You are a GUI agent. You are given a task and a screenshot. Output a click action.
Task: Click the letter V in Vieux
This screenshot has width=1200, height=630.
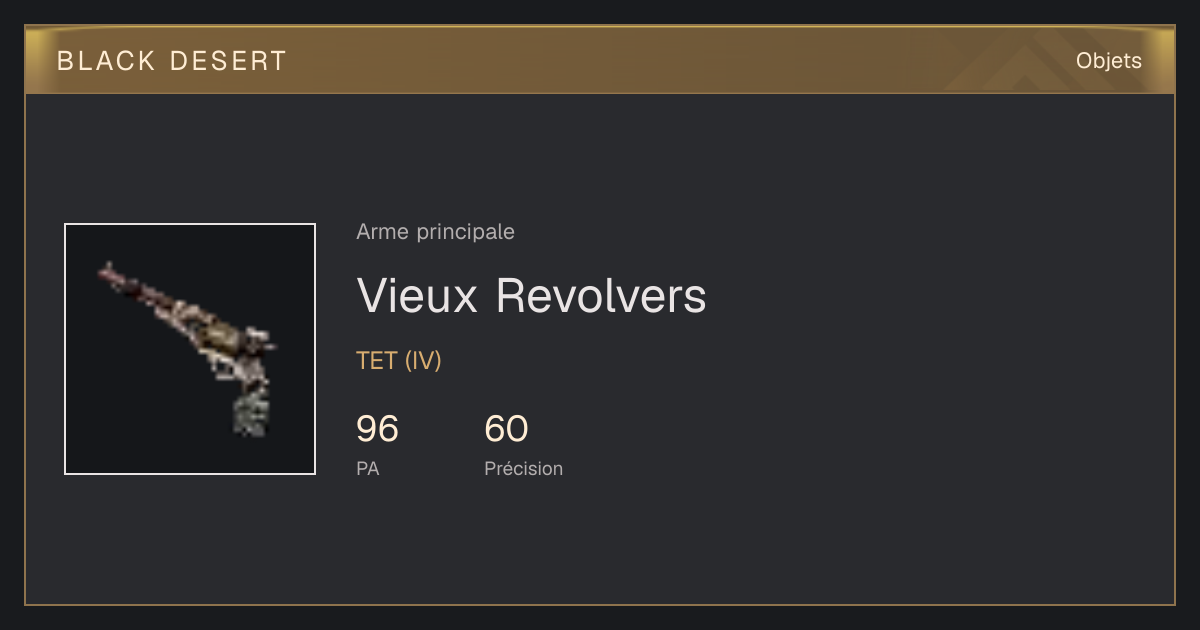tap(371, 295)
